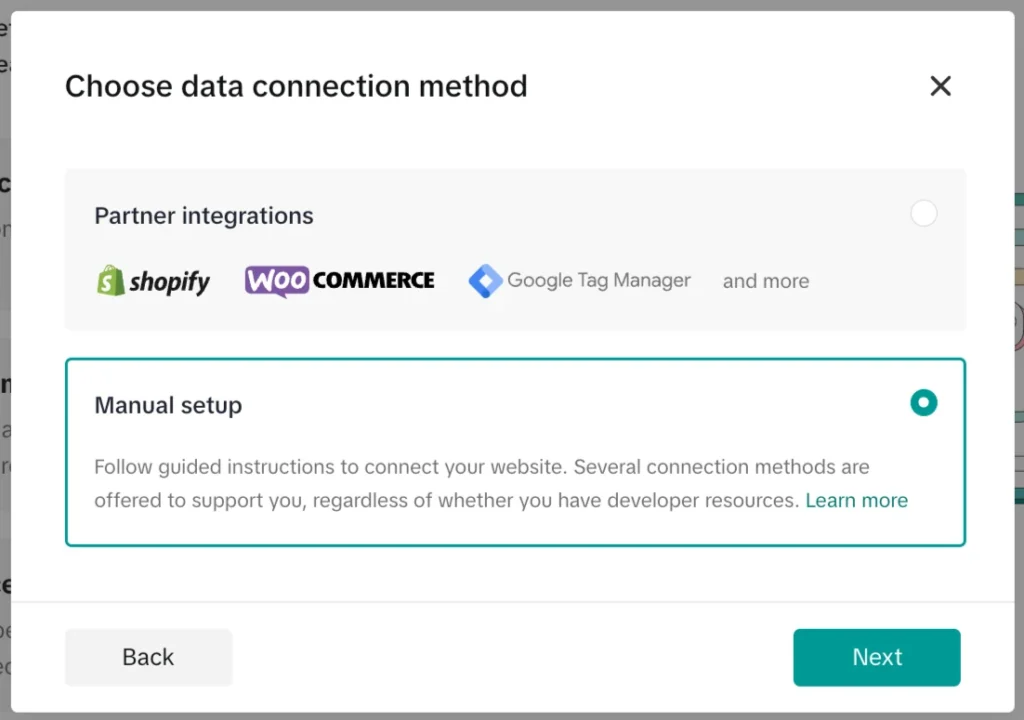Select the WooCommerce logo
1024x720 pixels.
[x=339, y=281]
